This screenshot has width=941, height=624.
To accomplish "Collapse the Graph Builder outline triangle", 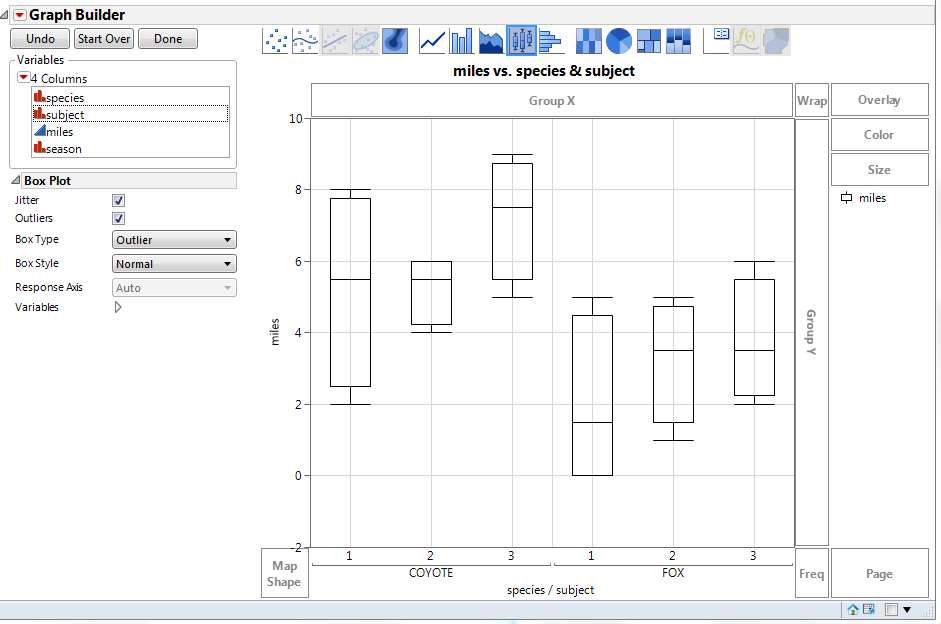I will (x=5, y=14).
